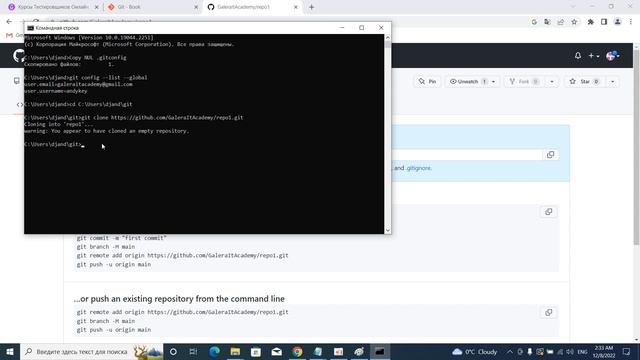Bookmark this page with the star icon
This screenshot has height=360, width=640.
click(x=574, y=22)
